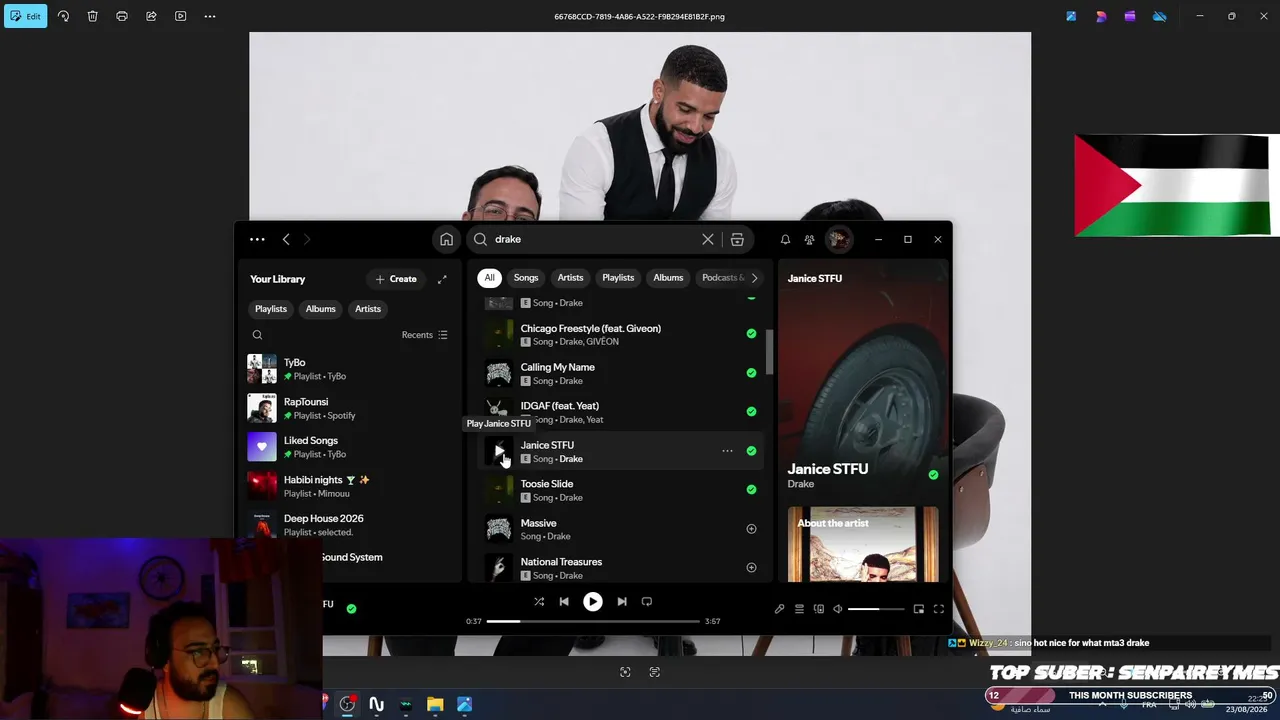Toggle liked status of Toosie Slide

click(751, 490)
